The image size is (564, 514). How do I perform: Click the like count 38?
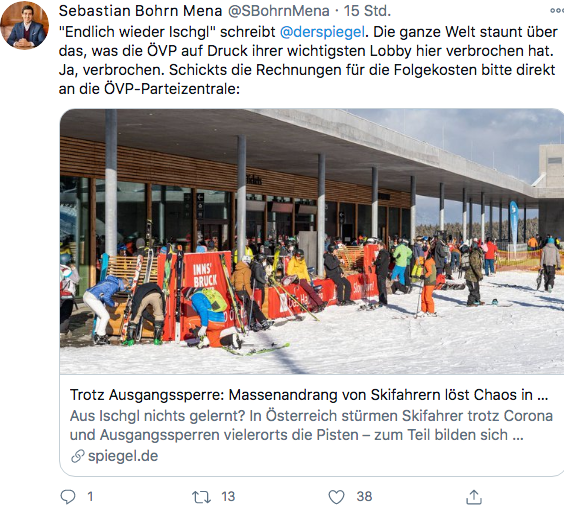click(364, 497)
